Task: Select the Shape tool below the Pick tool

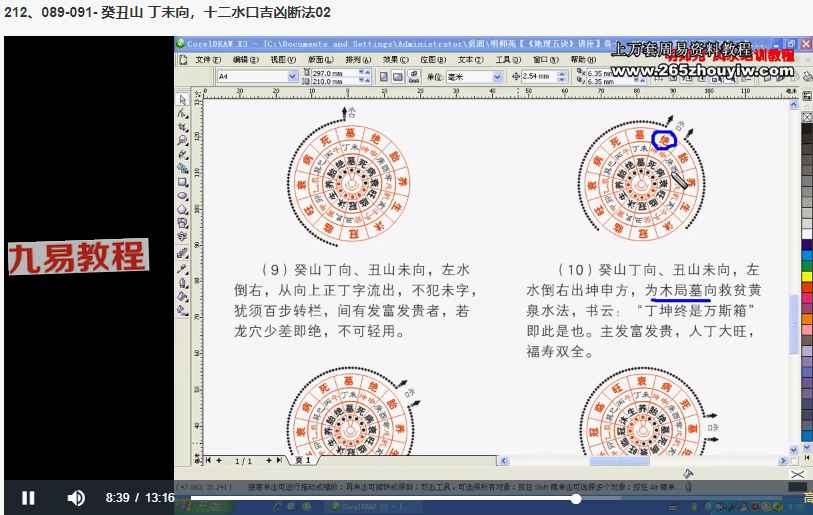Action: pos(183,113)
